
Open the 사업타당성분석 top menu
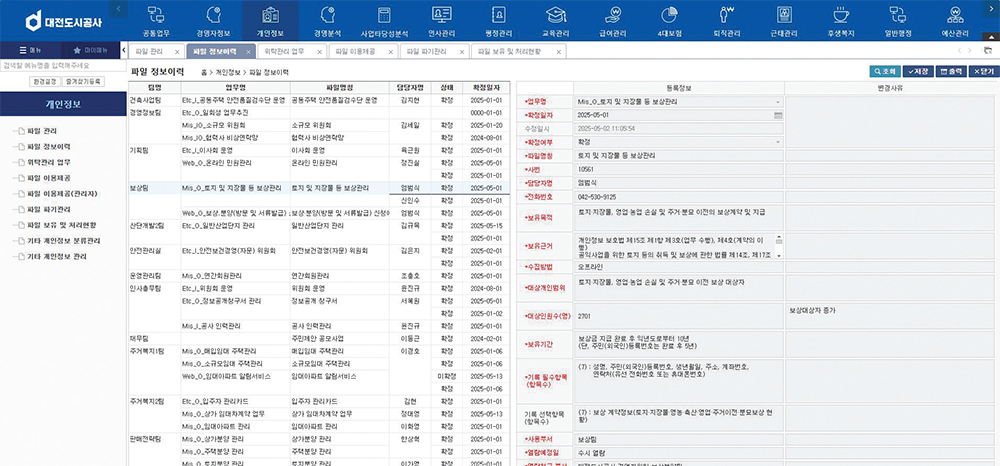point(384,21)
